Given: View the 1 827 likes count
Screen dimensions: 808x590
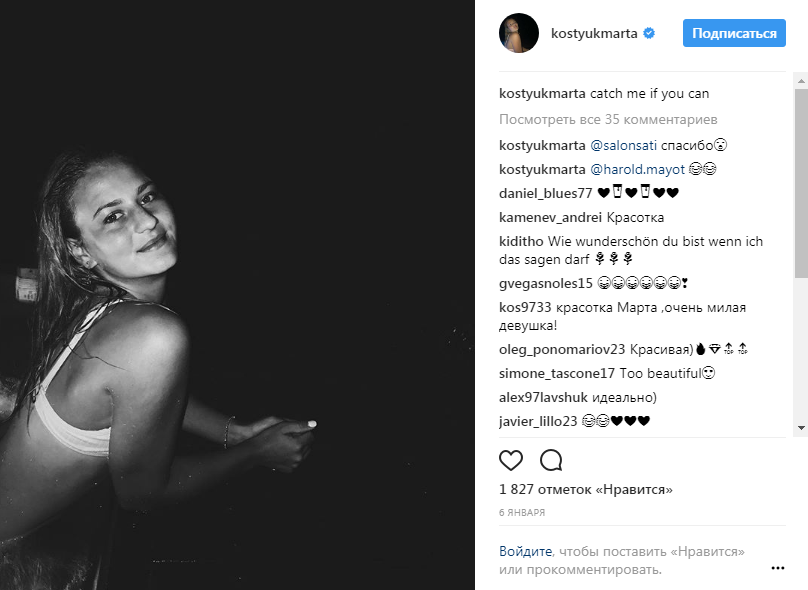Looking at the screenshot, I should [x=585, y=489].
